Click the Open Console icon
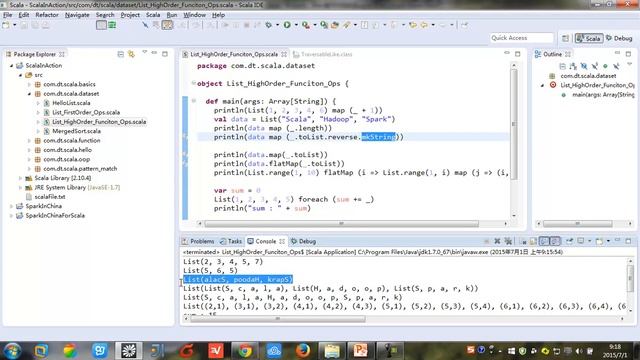This screenshot has height=360, width=640. (x=599, y=241)
